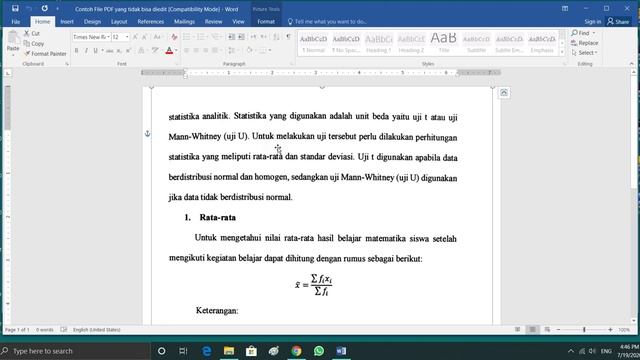Click the red Font Color button

[x=169, y=51]
